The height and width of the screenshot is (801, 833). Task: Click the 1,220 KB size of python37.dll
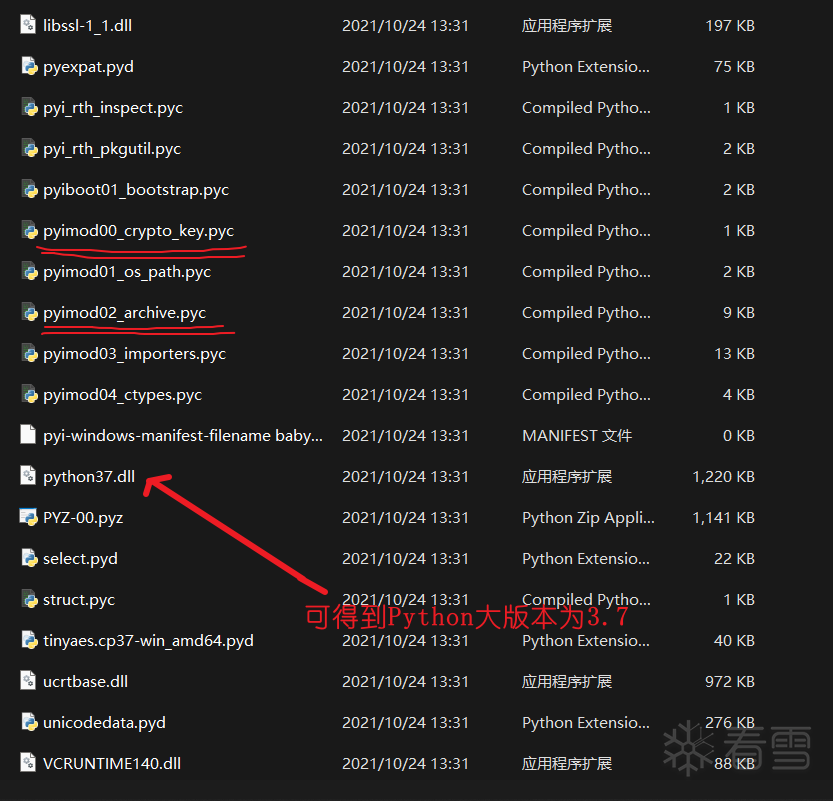point(724,476)
